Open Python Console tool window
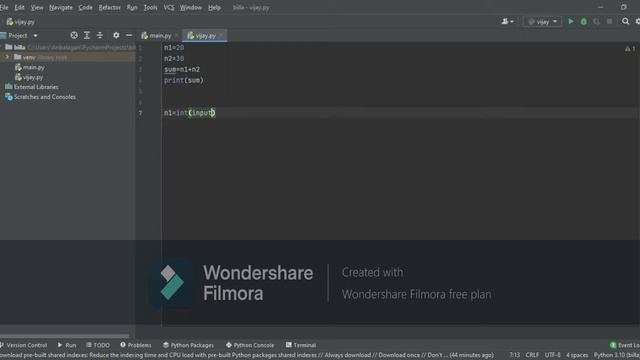Screen dimensions: 640x360 (x=250, y=345)
